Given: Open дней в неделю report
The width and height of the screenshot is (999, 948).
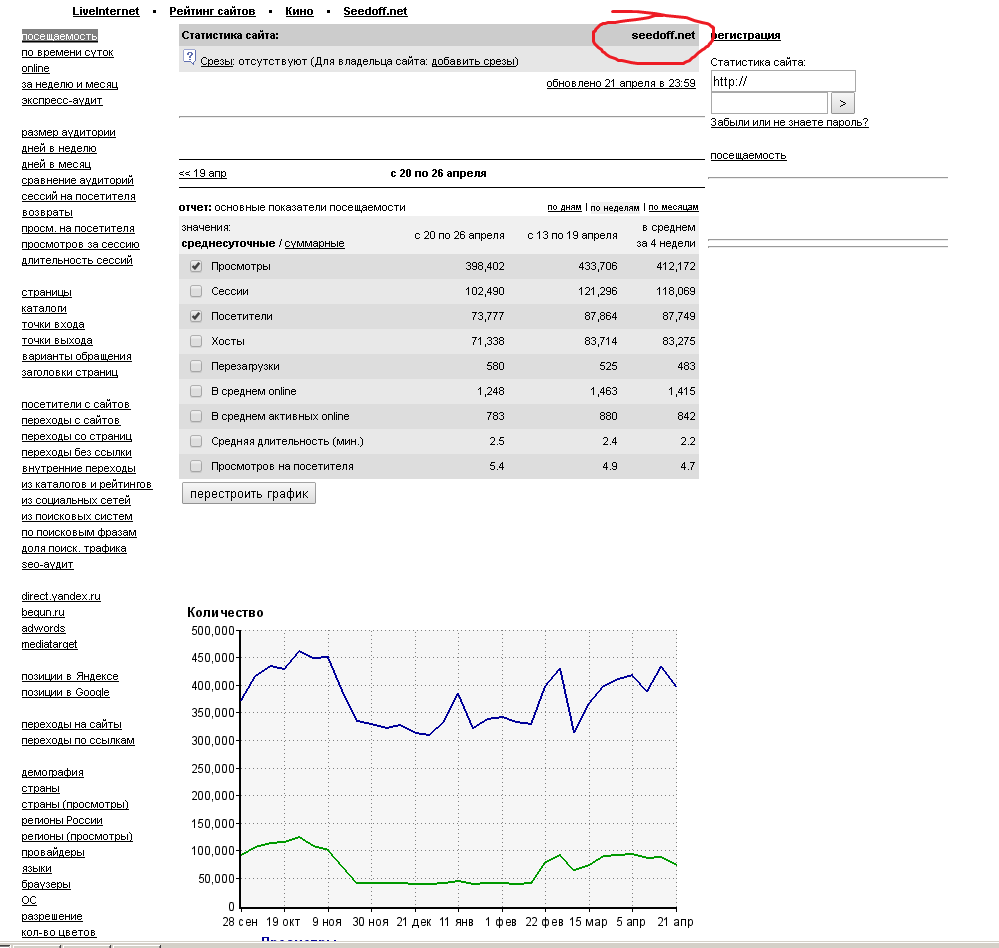Looking at the screenshot, I should [x=59, y=148].
